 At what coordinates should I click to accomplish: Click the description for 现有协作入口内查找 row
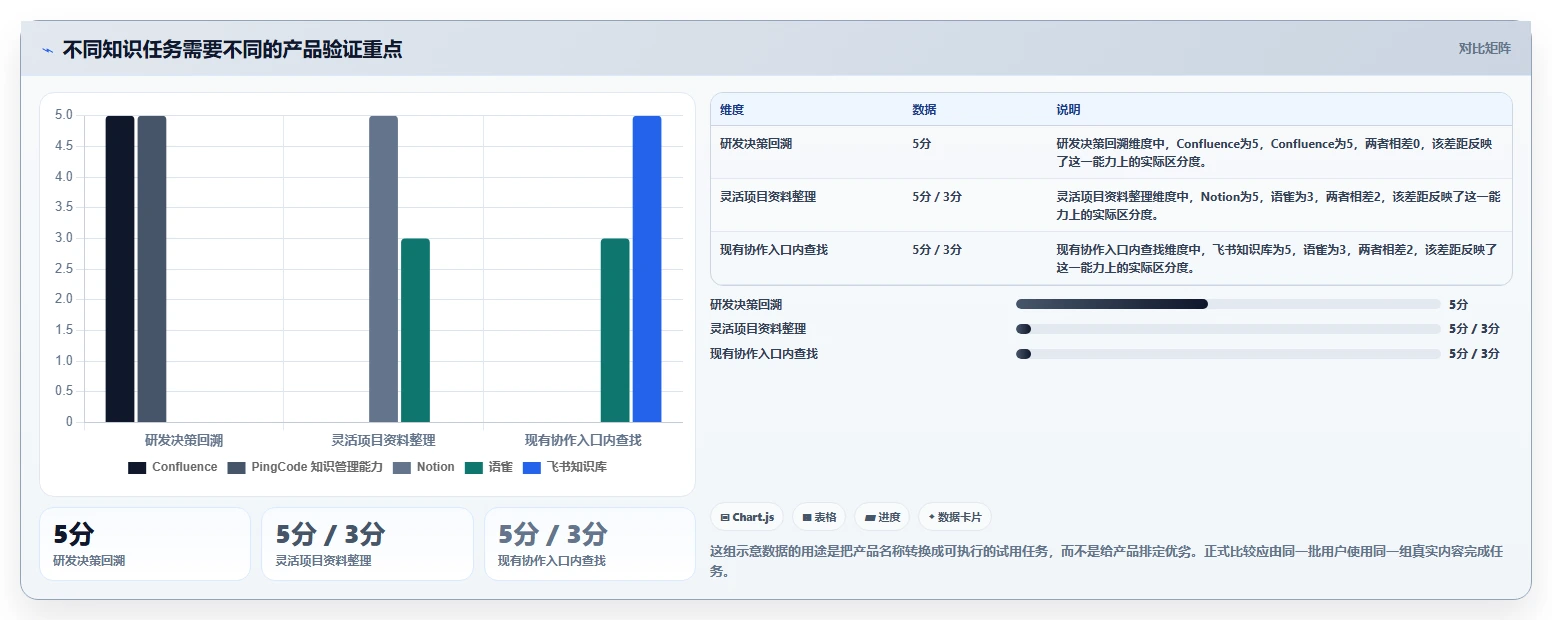tap(1276, 259)
